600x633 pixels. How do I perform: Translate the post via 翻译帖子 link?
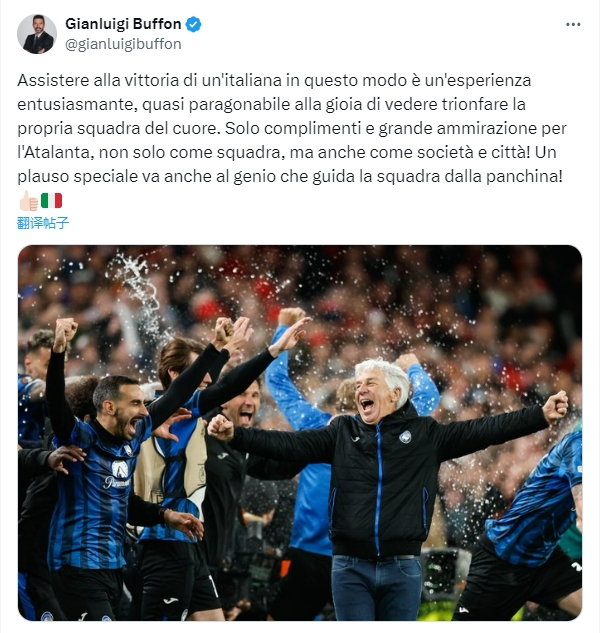tap(43, 223)
